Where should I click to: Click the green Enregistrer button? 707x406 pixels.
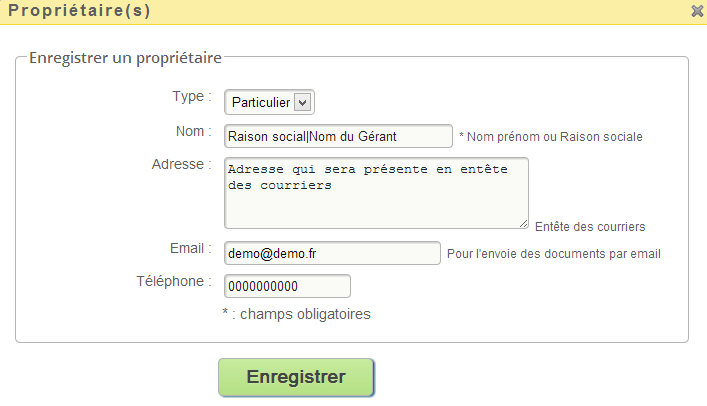pos(296,377)
